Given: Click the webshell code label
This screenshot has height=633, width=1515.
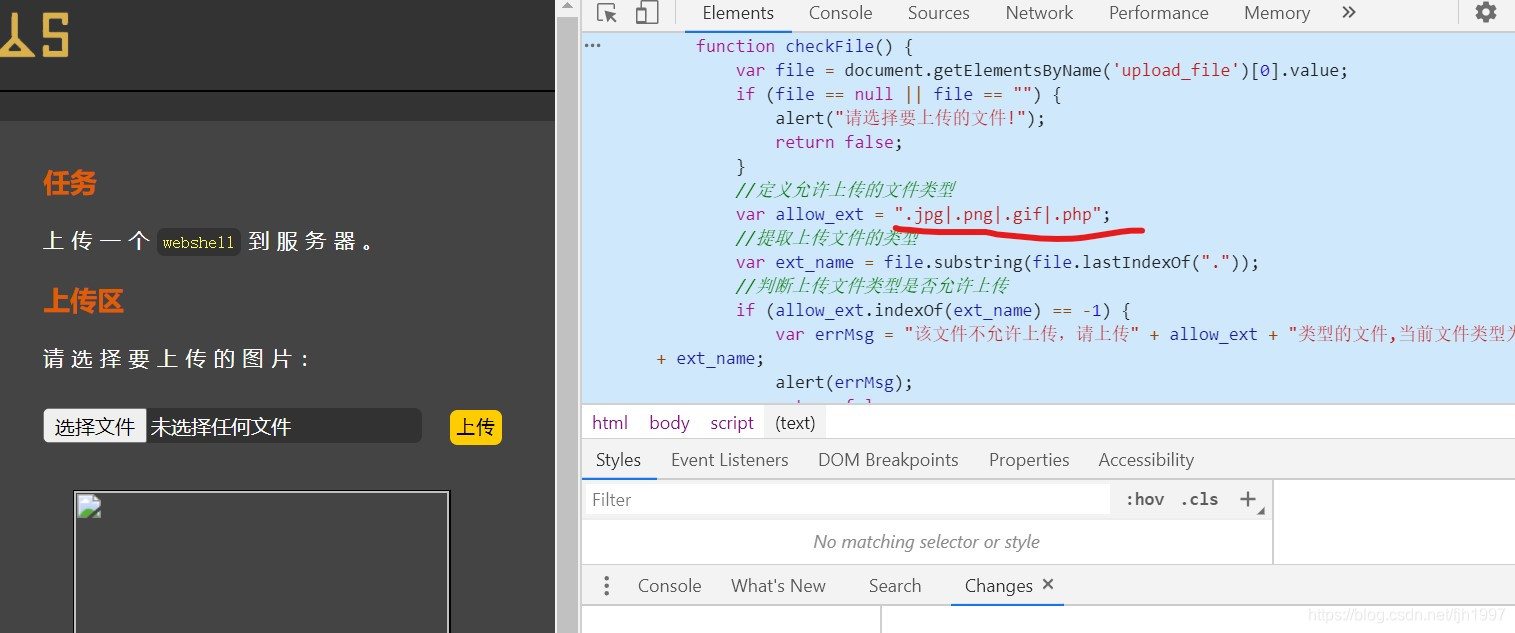Looking at the screenshot, I should click(x=198, y=242).
